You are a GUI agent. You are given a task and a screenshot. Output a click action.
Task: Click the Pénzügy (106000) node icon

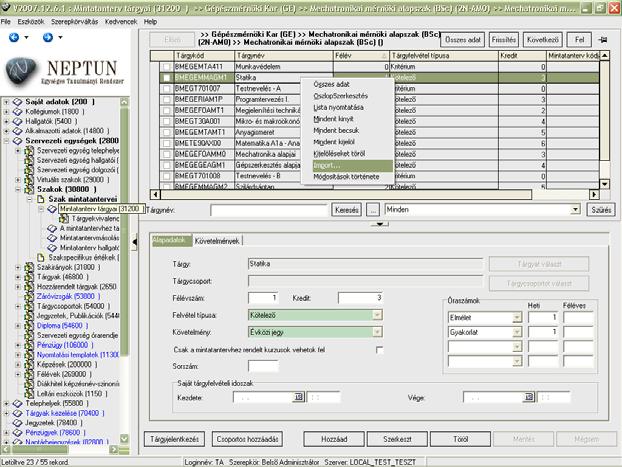coord(29,345)
